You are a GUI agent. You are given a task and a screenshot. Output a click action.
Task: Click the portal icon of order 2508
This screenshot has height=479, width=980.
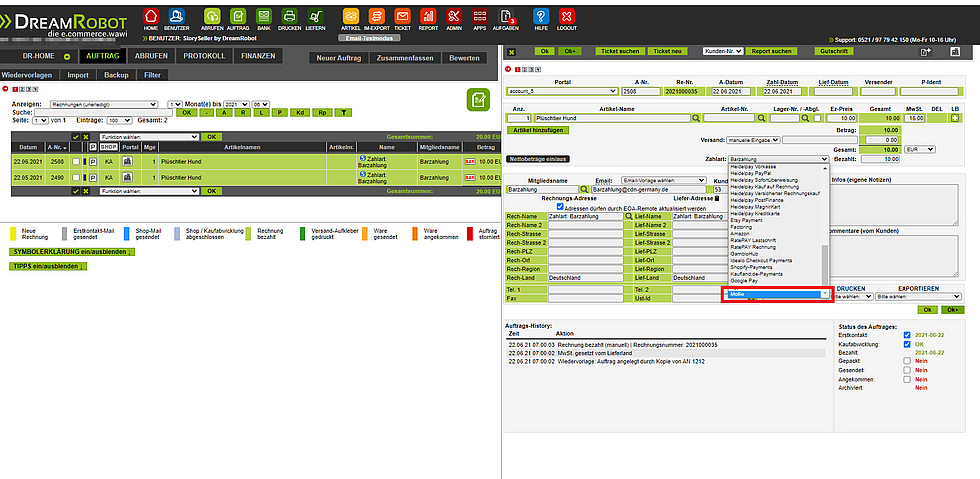tap(127, 161)
